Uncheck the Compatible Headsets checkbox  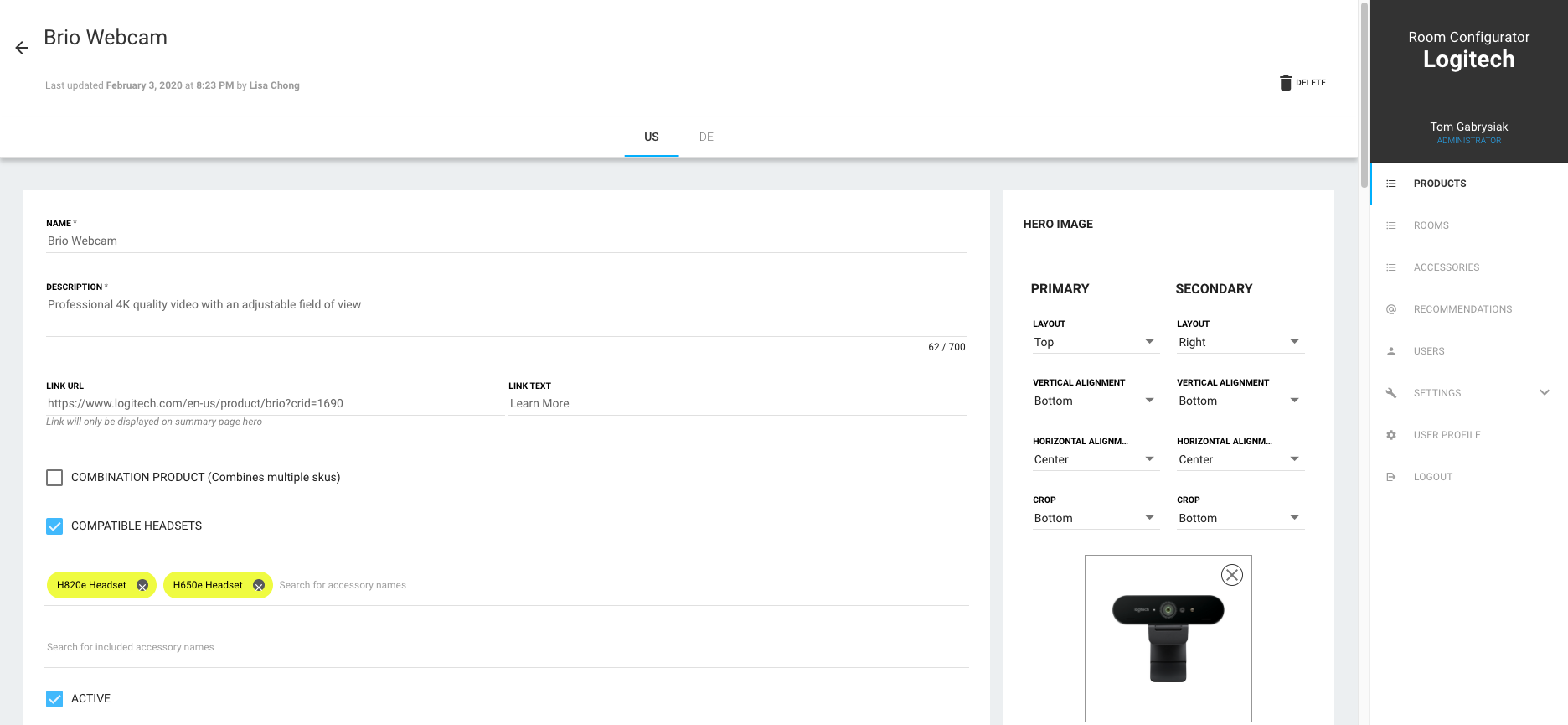(x=54, y=526)
